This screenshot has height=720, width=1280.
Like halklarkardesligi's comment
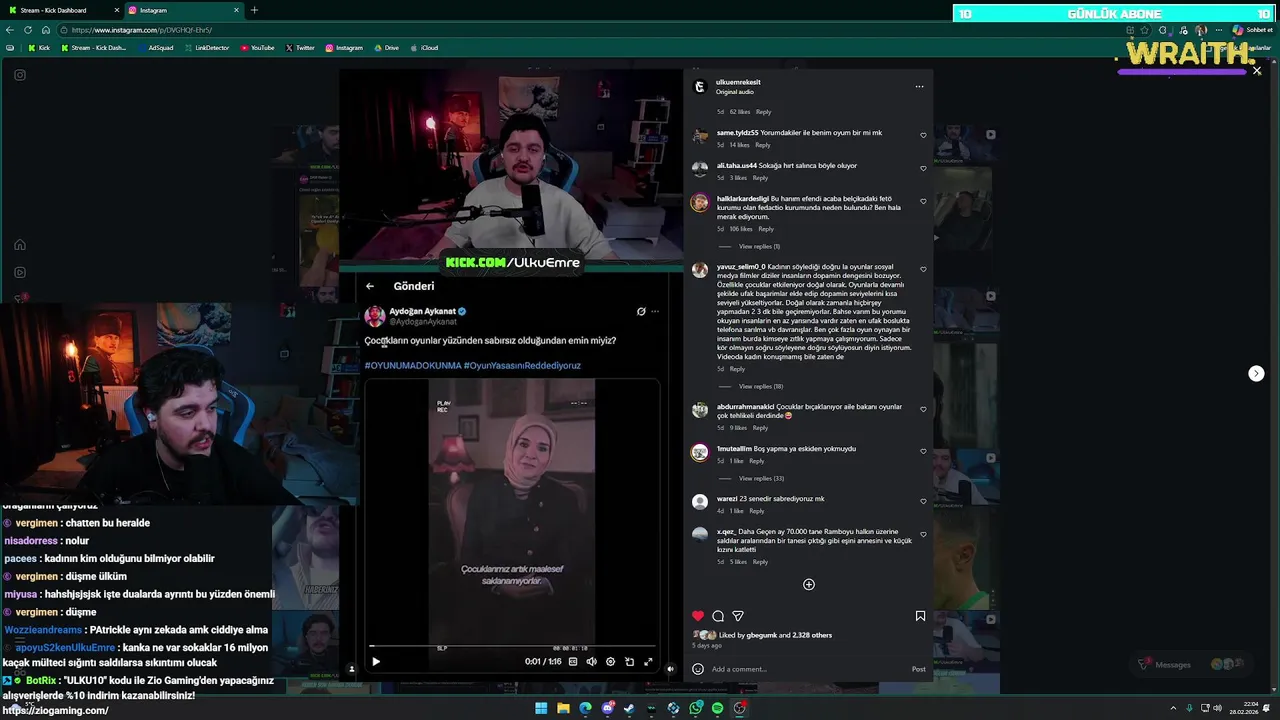click(x=923, y=201)
